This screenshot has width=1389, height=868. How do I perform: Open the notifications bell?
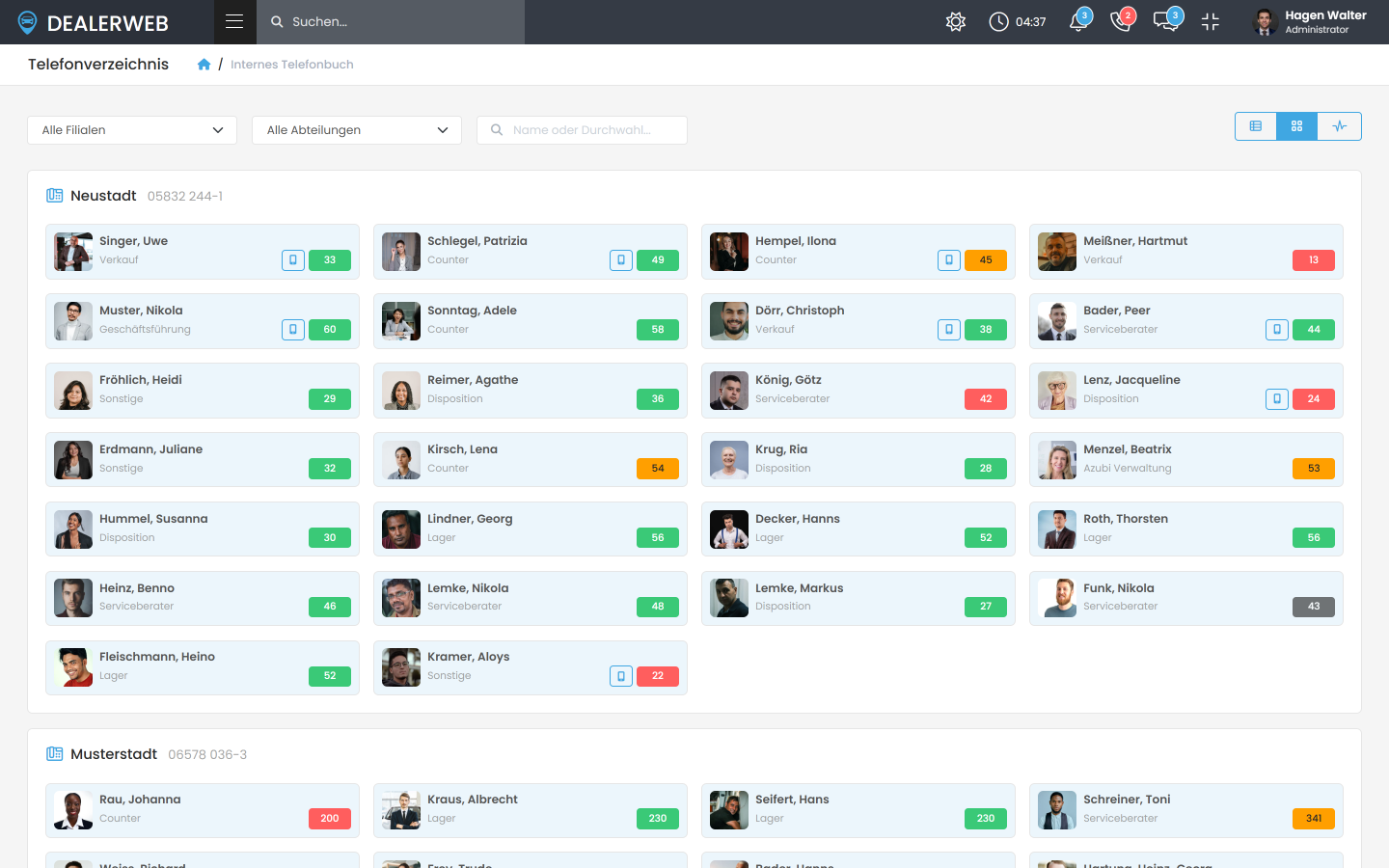coord(1079,21)
